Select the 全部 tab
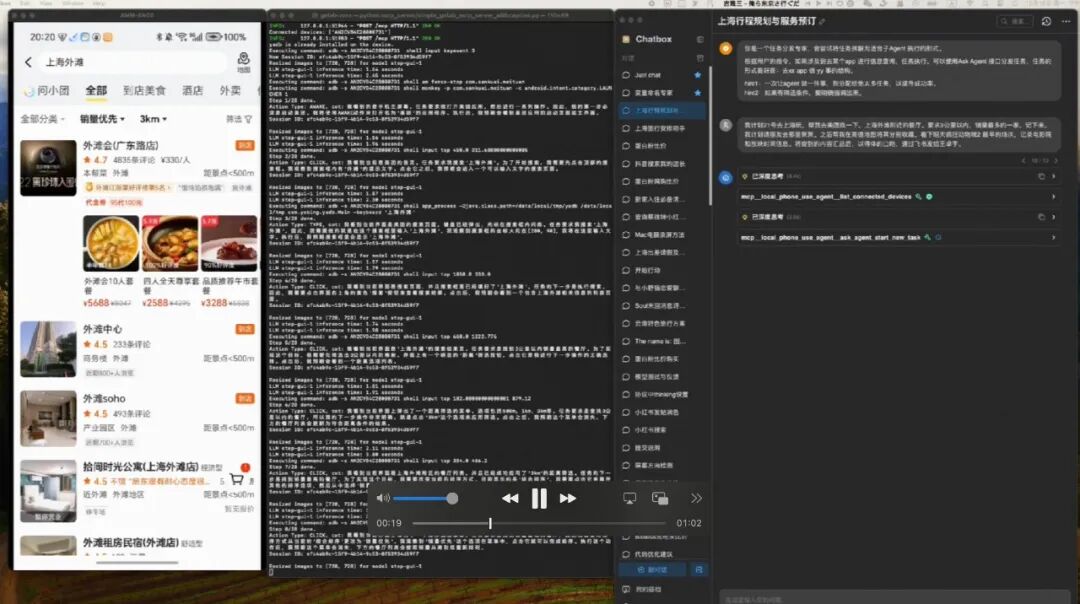This screenshot has height=604, width=1080. [96, 90]
